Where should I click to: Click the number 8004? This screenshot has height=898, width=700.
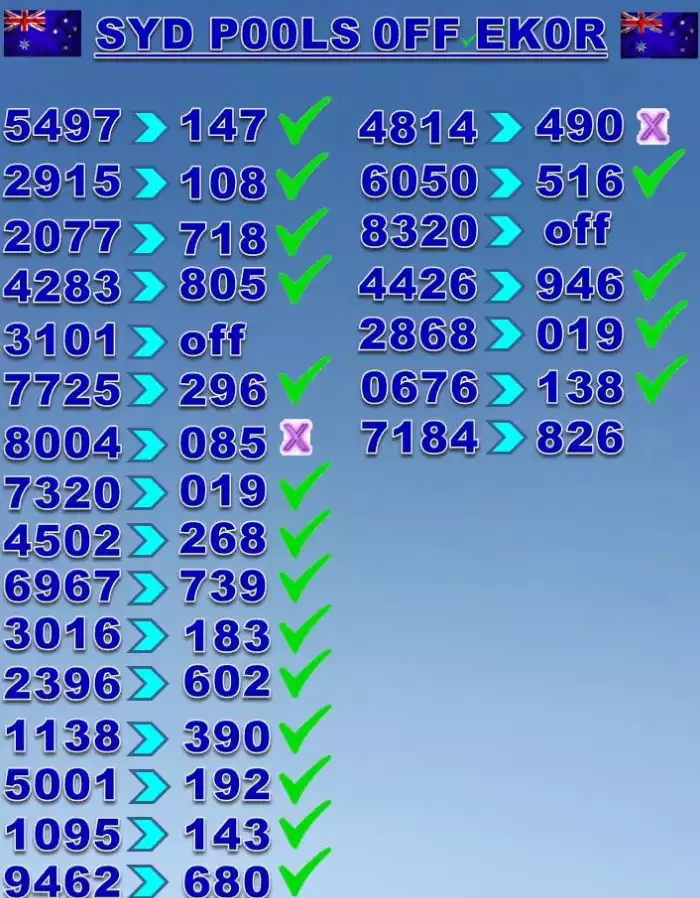62,443
